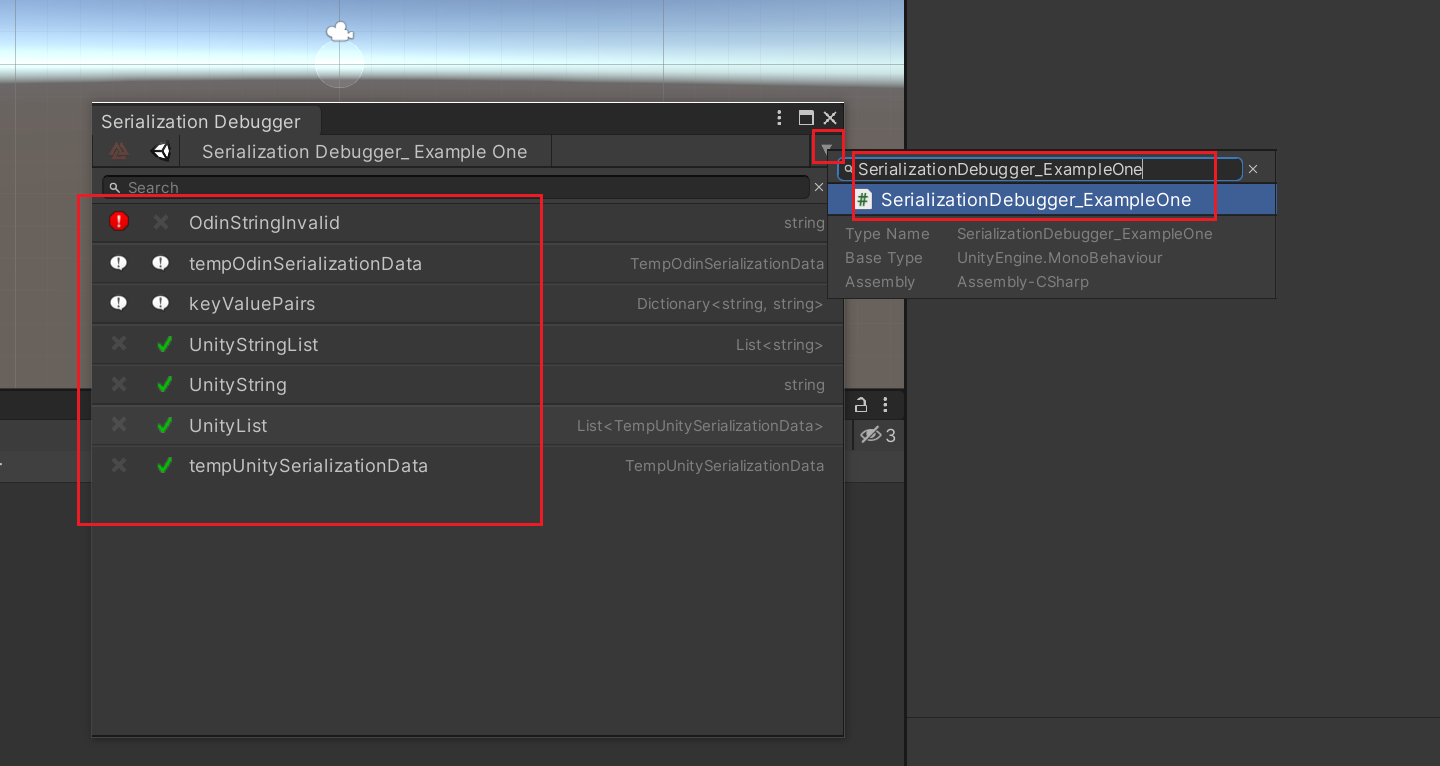Click the red error icon on OdinStringInvalid

tap(119, 222)
